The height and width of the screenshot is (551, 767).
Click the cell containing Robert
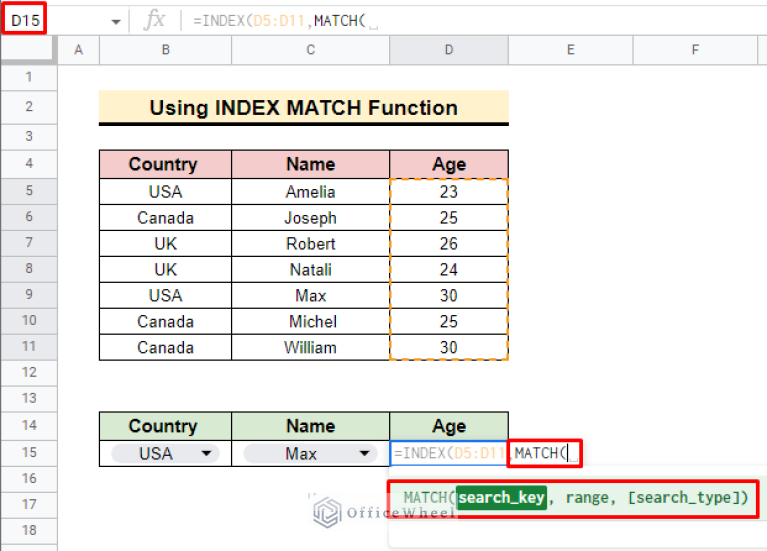(x=311, y=243)
